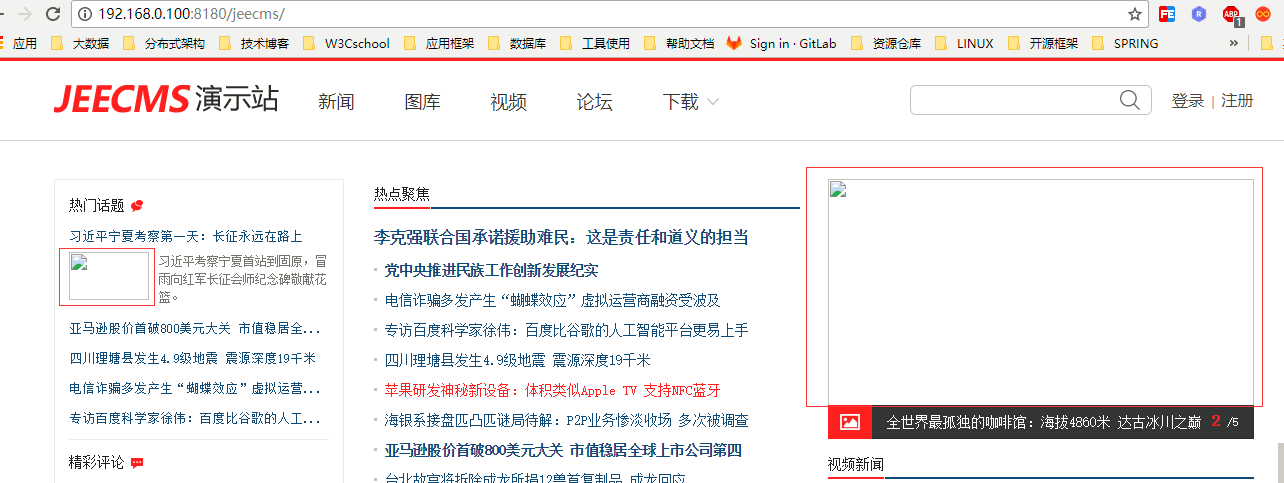Go to the 视频 navigation item
The height and width of the screenshot is (483, 1284).
click(x=508, y=102)
